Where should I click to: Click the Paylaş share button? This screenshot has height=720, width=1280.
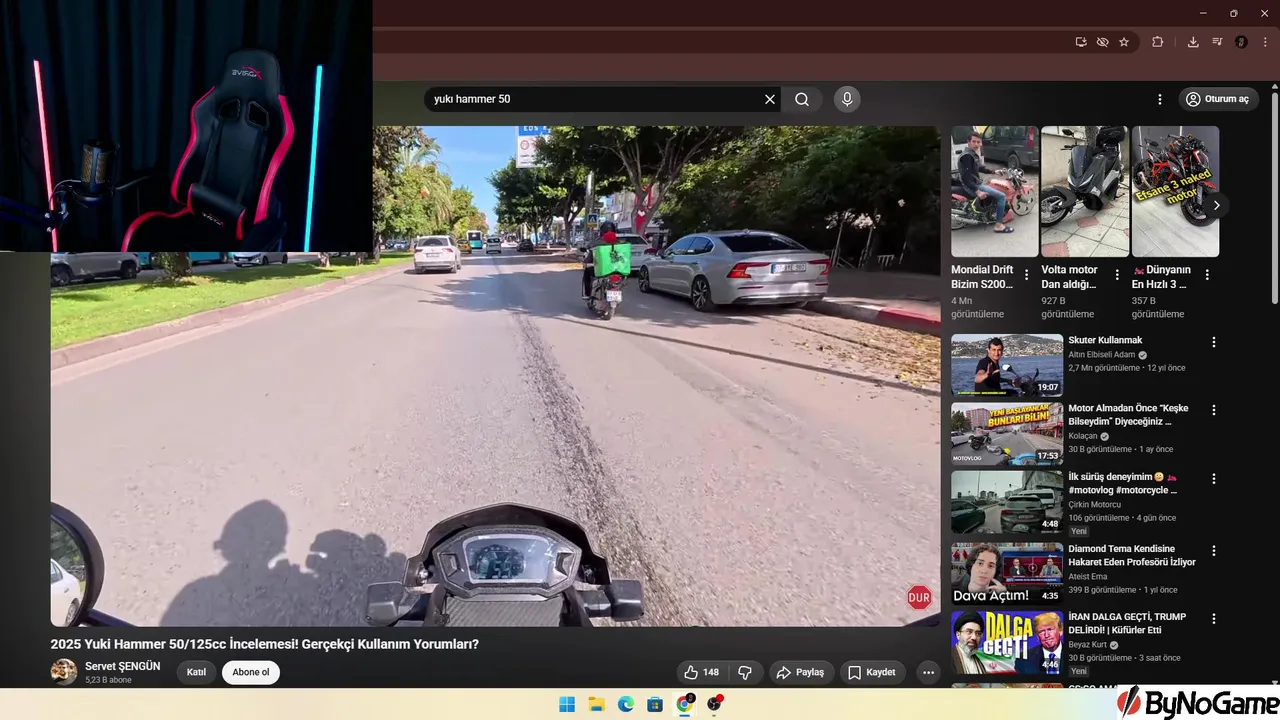800,672
